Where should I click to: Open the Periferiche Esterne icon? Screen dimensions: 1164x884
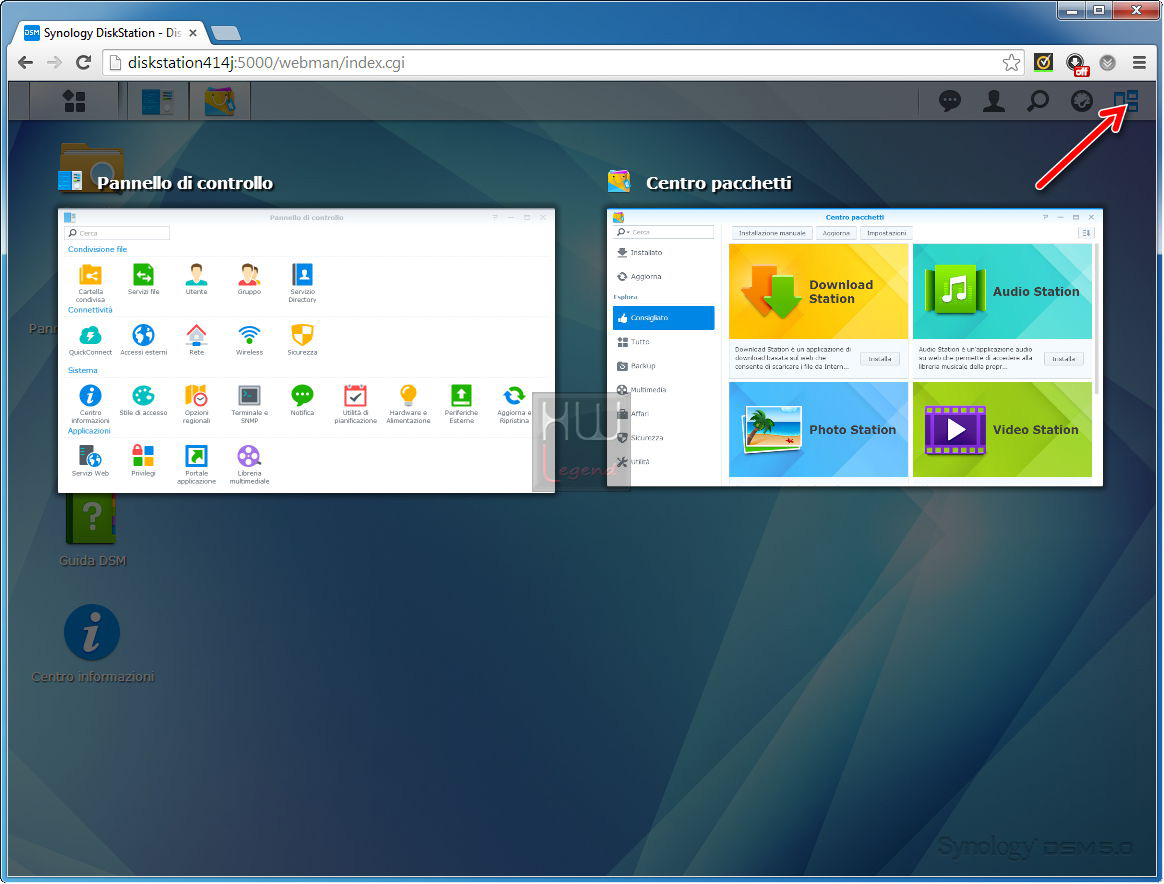click(461, 404)
